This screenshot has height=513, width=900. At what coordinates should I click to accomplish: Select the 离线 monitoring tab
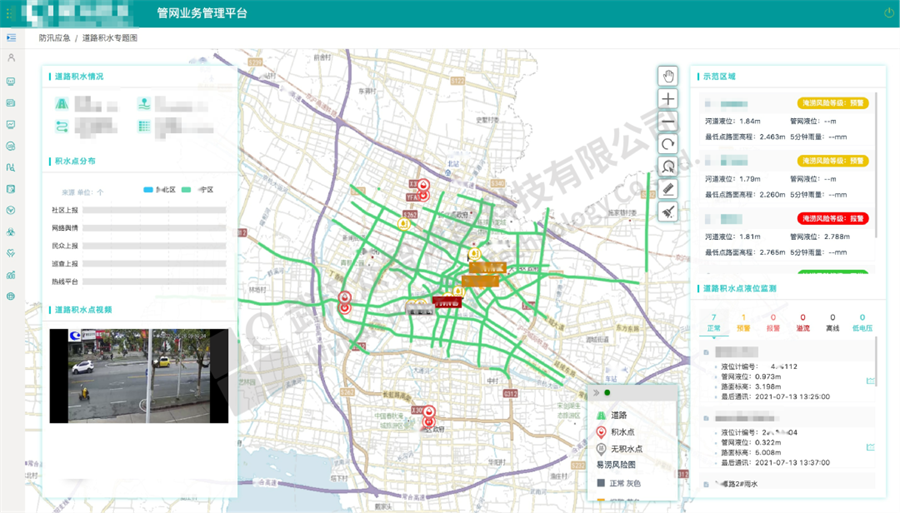833,323
